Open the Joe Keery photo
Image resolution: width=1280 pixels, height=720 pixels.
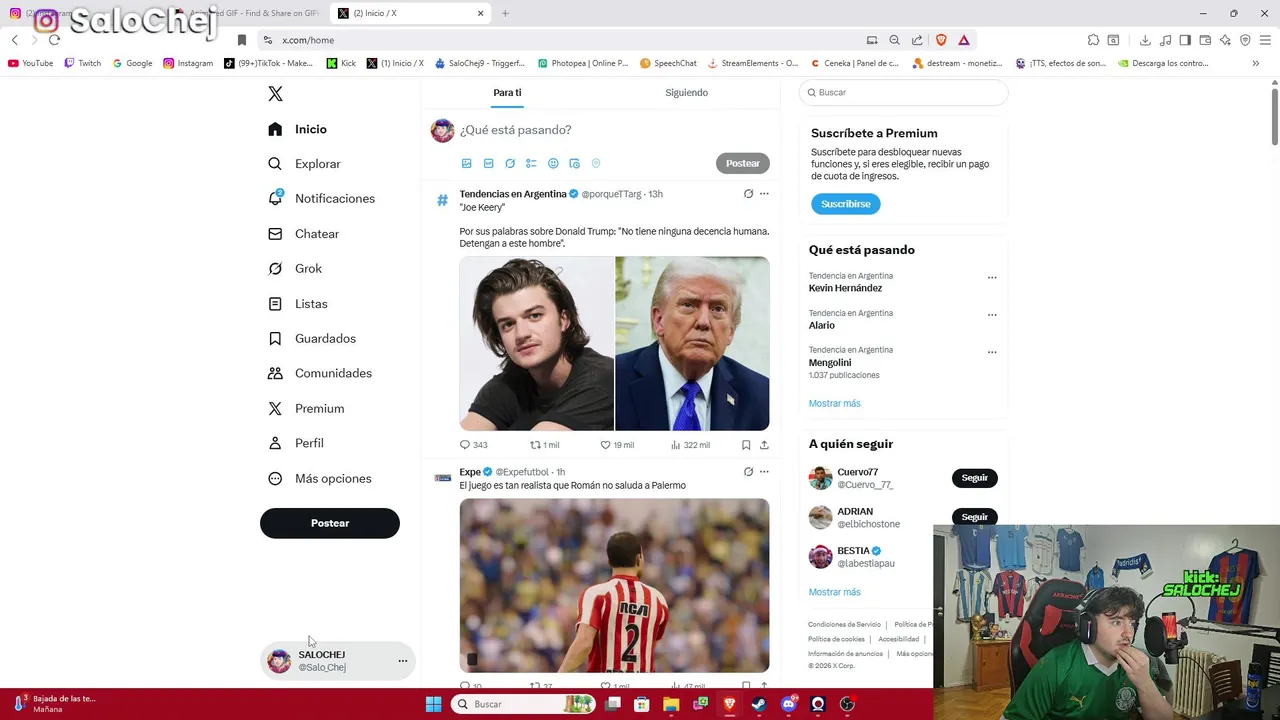click(x=537, y=343)
